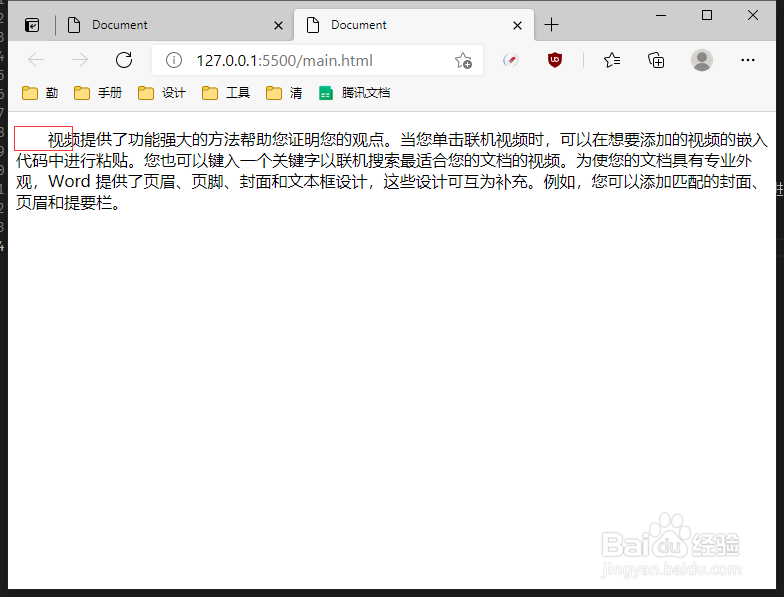Open Settings and more menu
The height and width of the screenshot is (597, 784).
748,60
